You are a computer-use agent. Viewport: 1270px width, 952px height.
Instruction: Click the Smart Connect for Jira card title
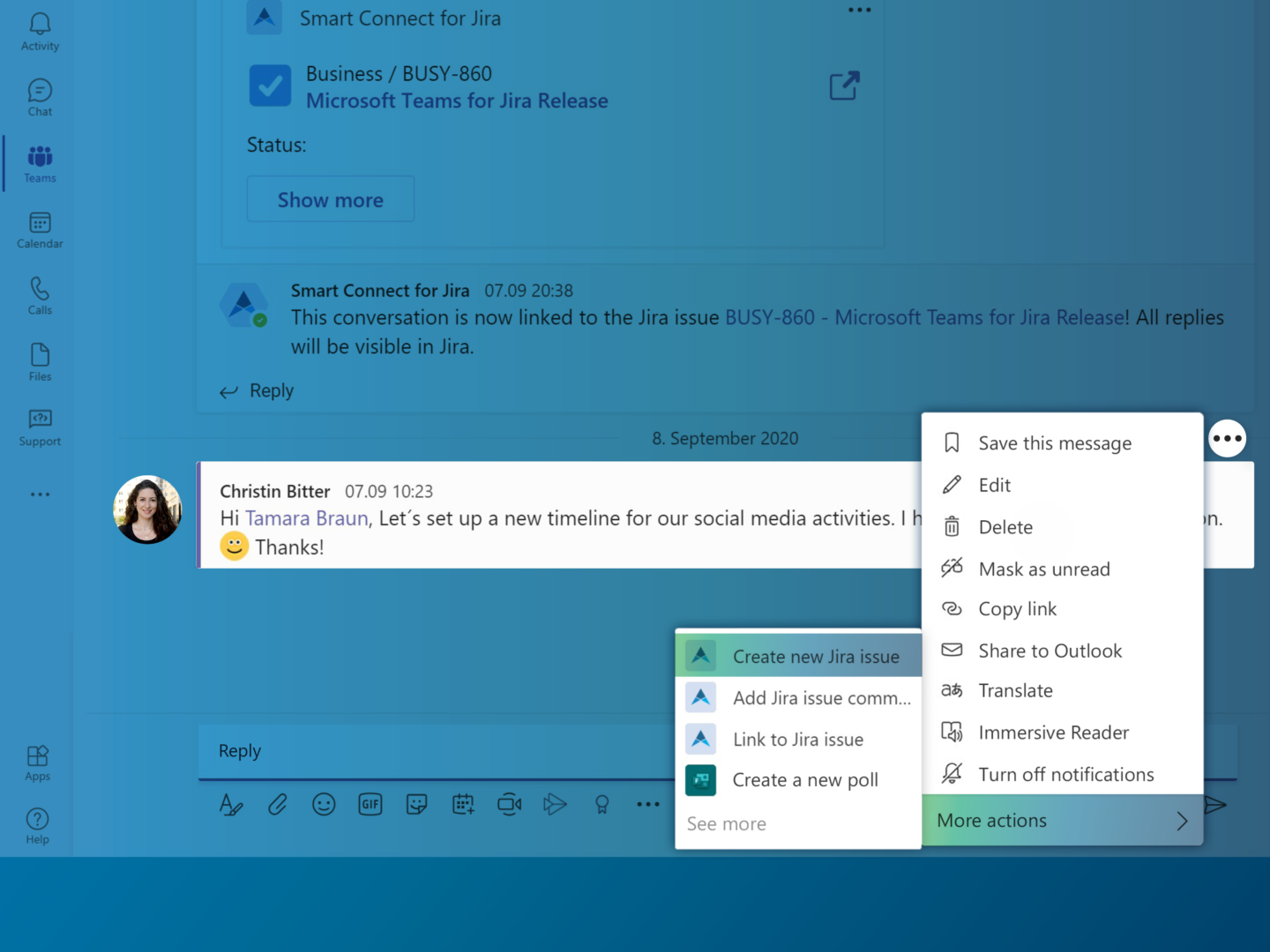400,19
